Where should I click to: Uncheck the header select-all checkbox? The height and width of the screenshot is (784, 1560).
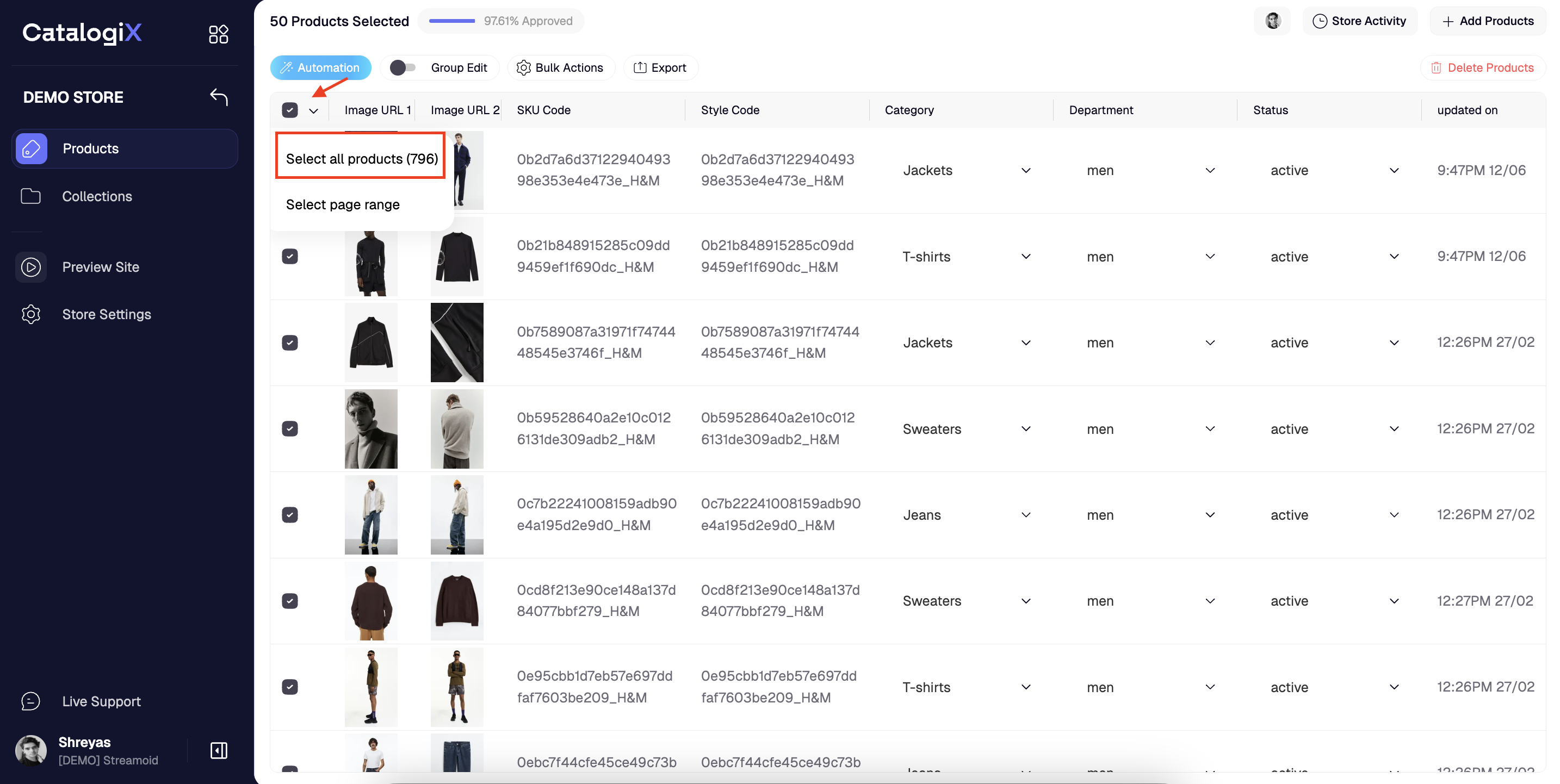[x=289, y=110]
